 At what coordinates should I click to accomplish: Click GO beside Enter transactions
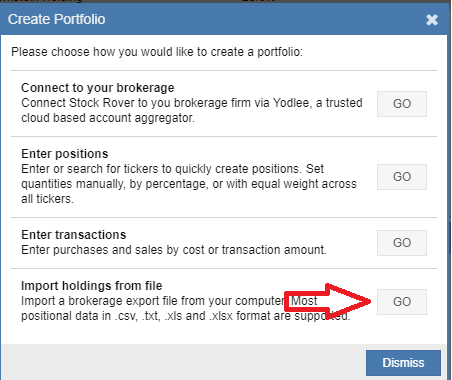click(x=402, y=243)
